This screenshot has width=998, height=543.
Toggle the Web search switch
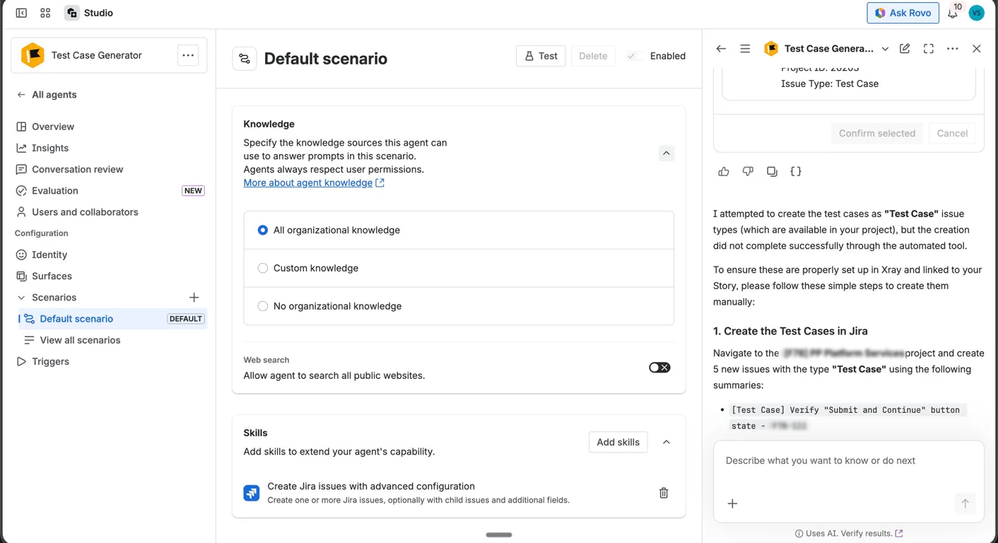click(659, 367)
